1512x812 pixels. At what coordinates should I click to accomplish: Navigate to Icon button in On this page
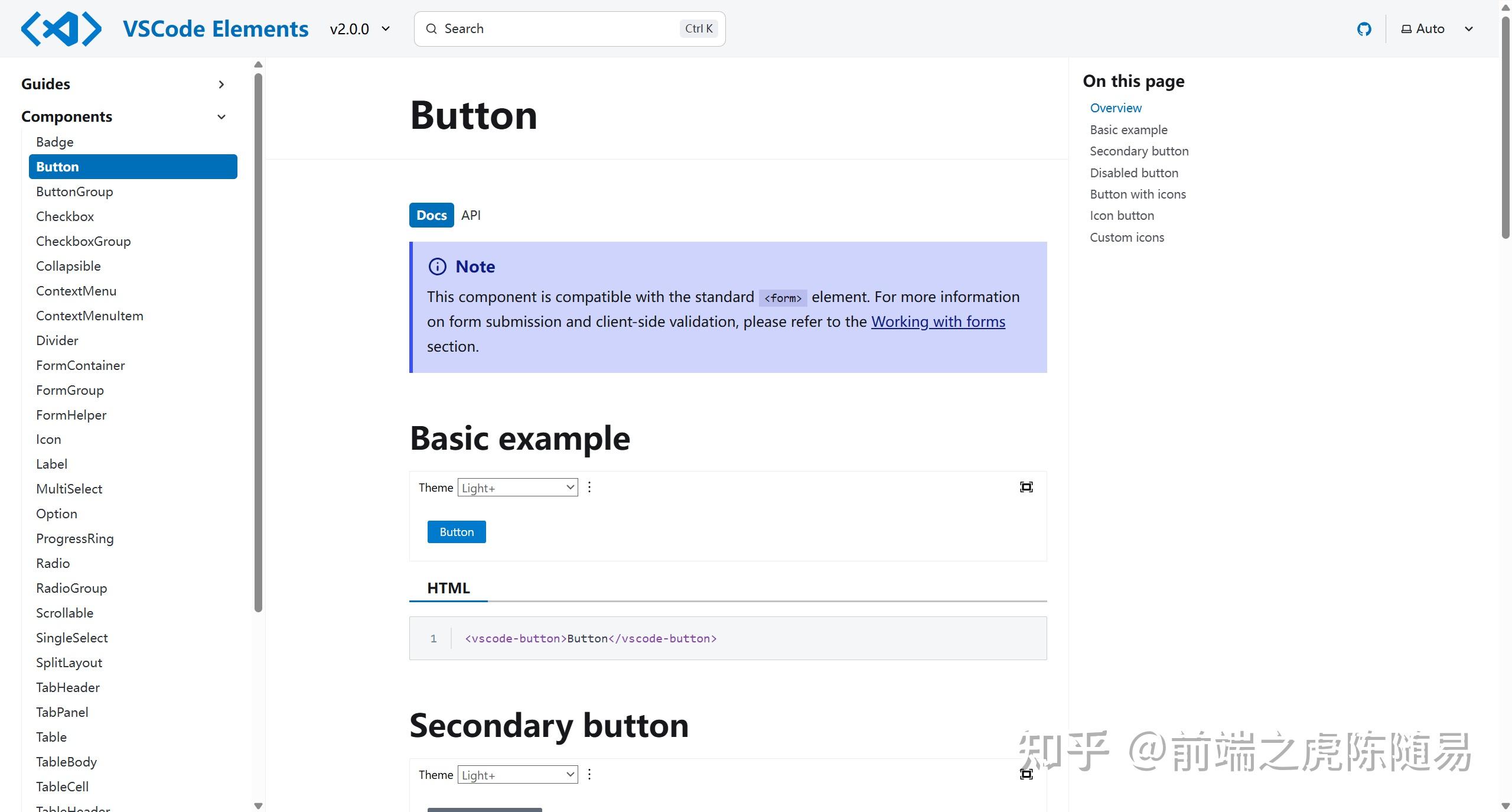1121,215
